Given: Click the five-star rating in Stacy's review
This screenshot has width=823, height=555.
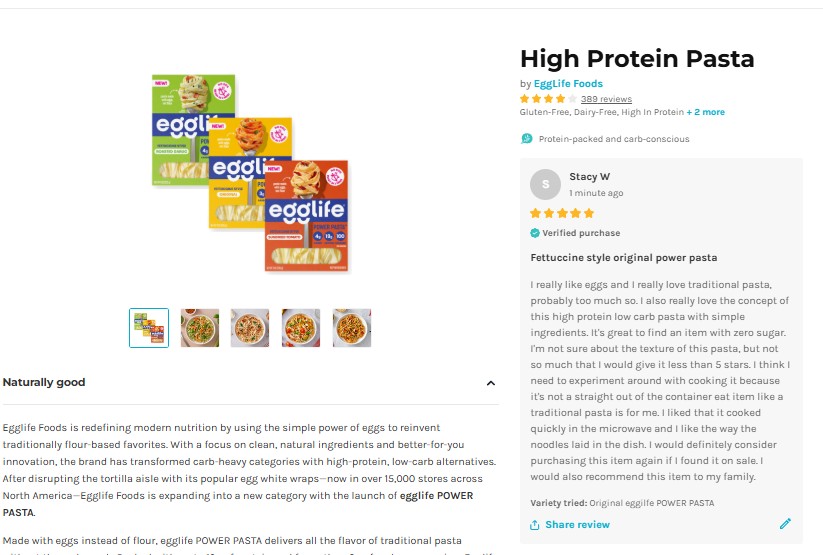Looking at the screenshot, I should pos(562,213).
